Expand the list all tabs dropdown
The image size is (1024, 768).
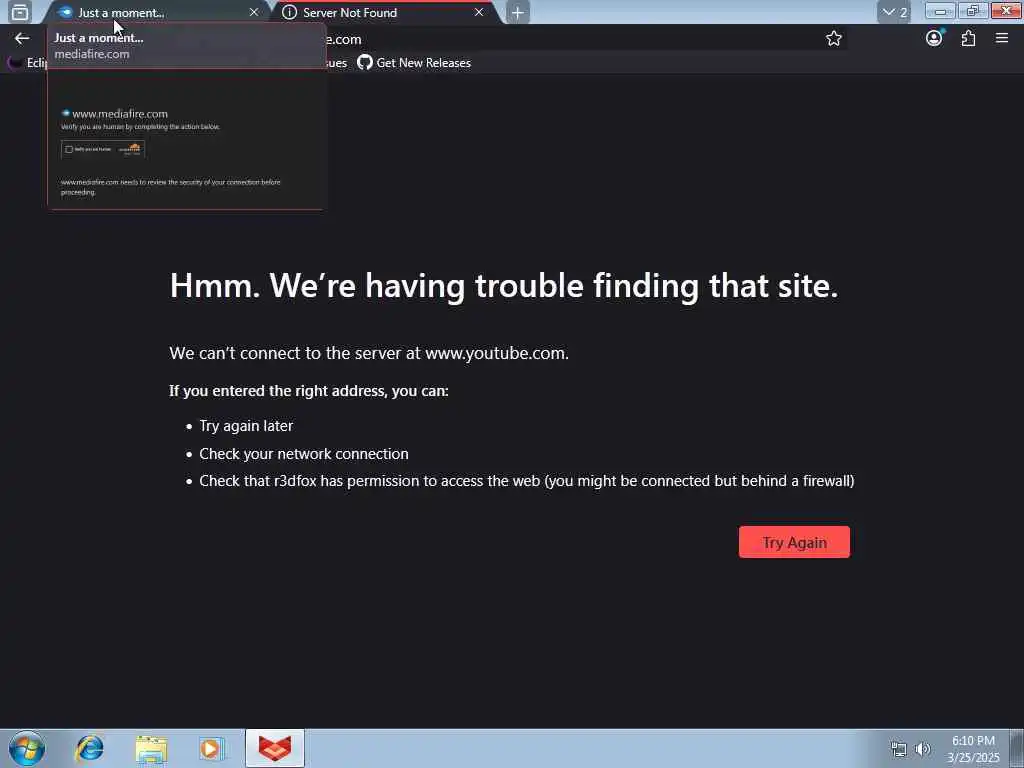[x=894, y=12]
